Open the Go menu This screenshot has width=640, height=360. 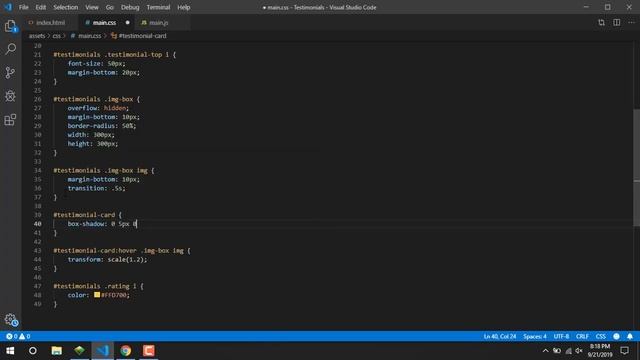pos(109,7)
